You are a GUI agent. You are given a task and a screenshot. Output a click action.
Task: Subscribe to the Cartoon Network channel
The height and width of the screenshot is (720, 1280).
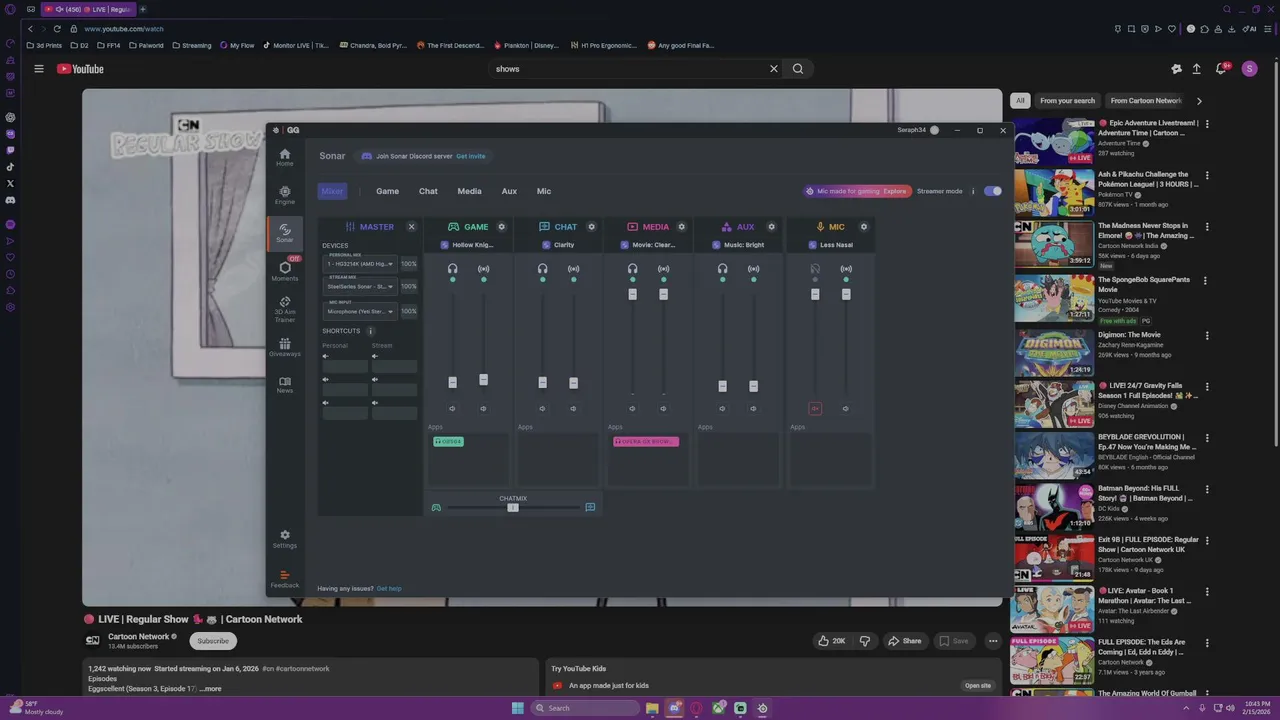(x=213, y=641)
